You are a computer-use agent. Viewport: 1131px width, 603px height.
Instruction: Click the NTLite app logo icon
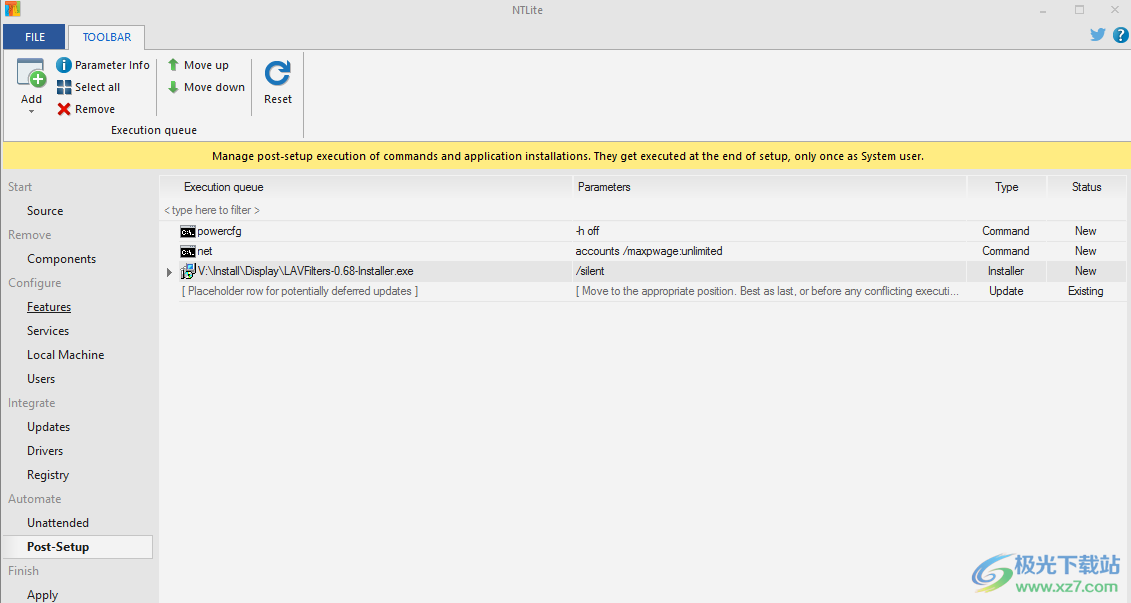12,9
